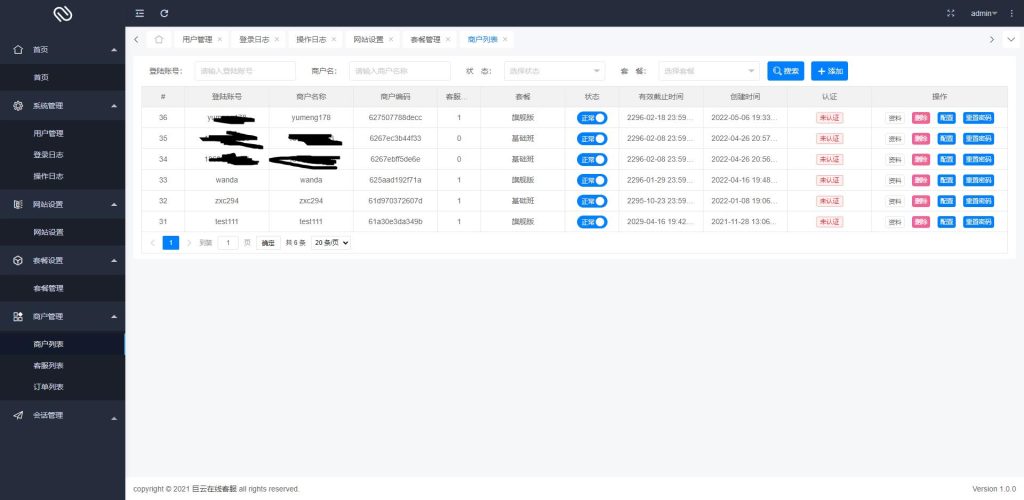Open the 套餐 select dropdown
The width and height of the screenshot is (1024, 500).
(x=708, y=71)
